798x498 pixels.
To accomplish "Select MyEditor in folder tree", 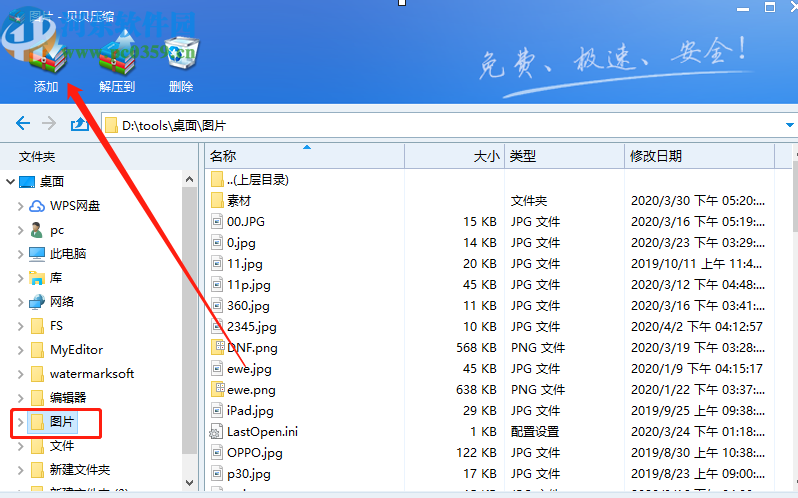I will pyautogui.click(x=67, y=350).
